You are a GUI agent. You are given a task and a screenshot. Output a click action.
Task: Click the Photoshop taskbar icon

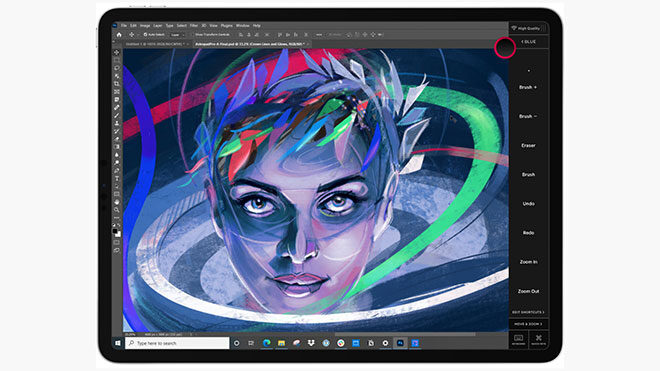tap(400, 343)
